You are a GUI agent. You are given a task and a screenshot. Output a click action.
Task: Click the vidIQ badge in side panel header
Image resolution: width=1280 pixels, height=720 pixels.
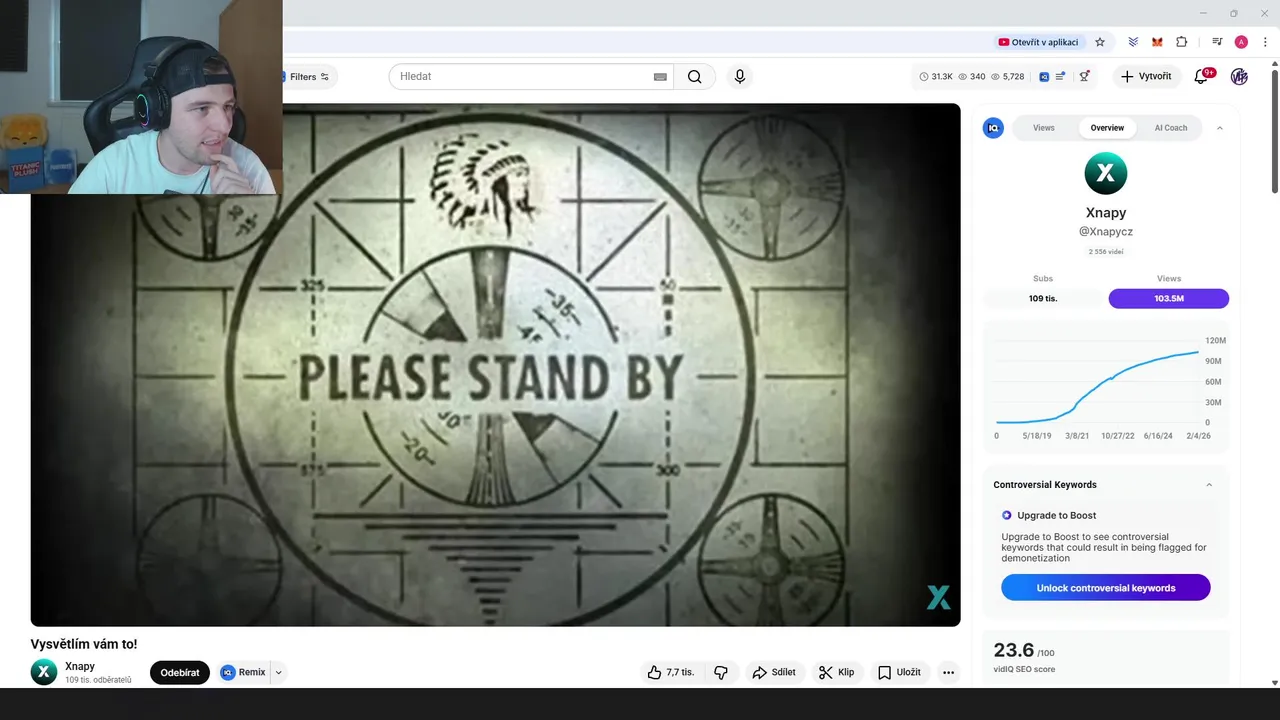993,128
